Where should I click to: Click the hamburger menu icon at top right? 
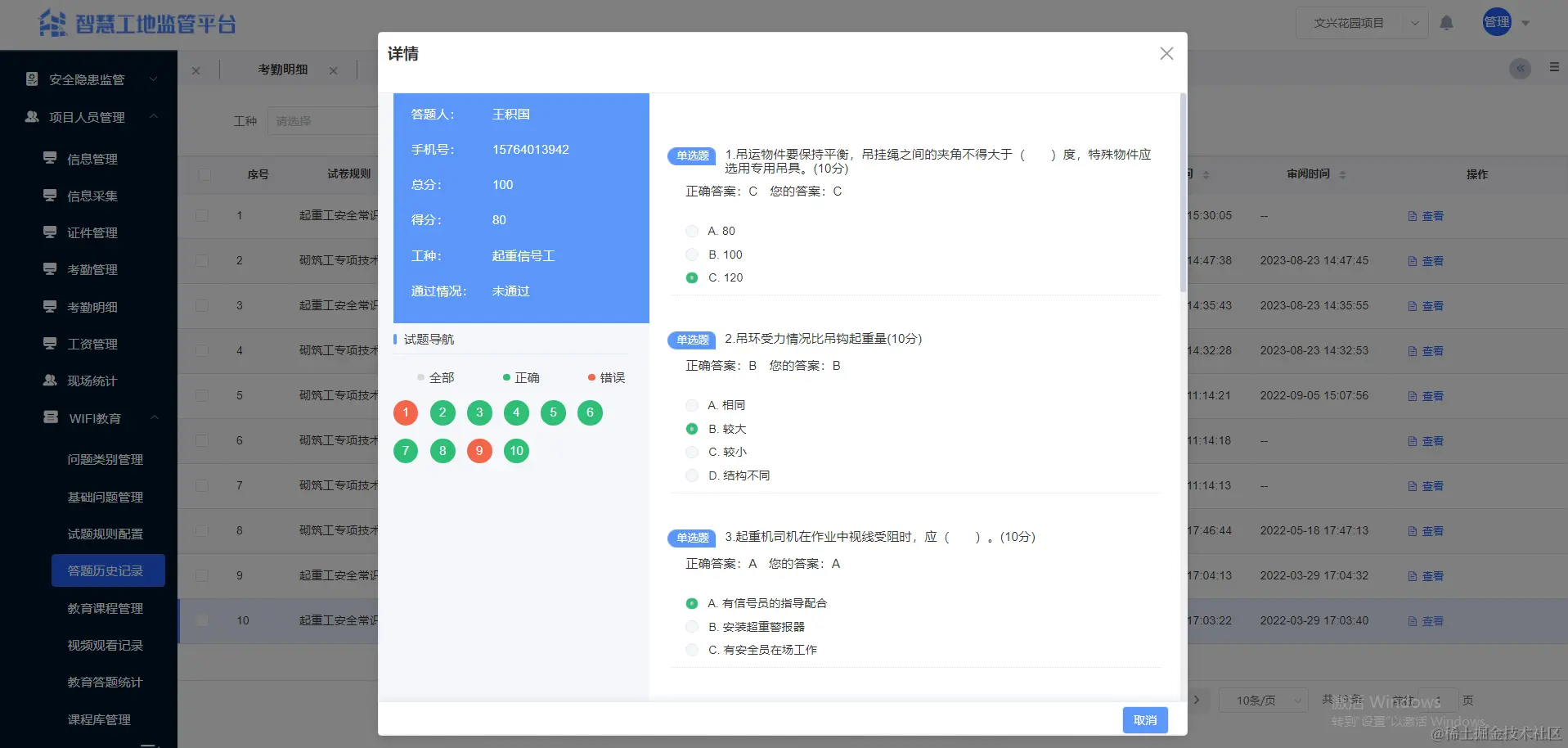point(1553,67)
